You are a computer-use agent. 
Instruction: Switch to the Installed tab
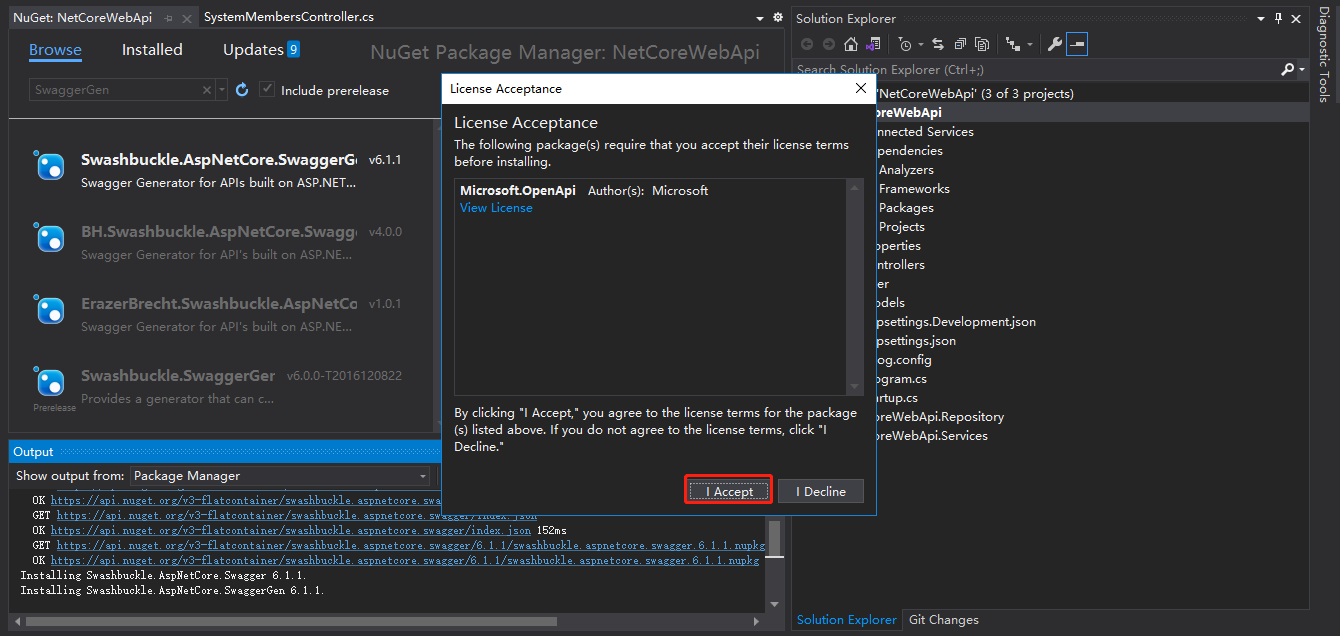[152, 50]
